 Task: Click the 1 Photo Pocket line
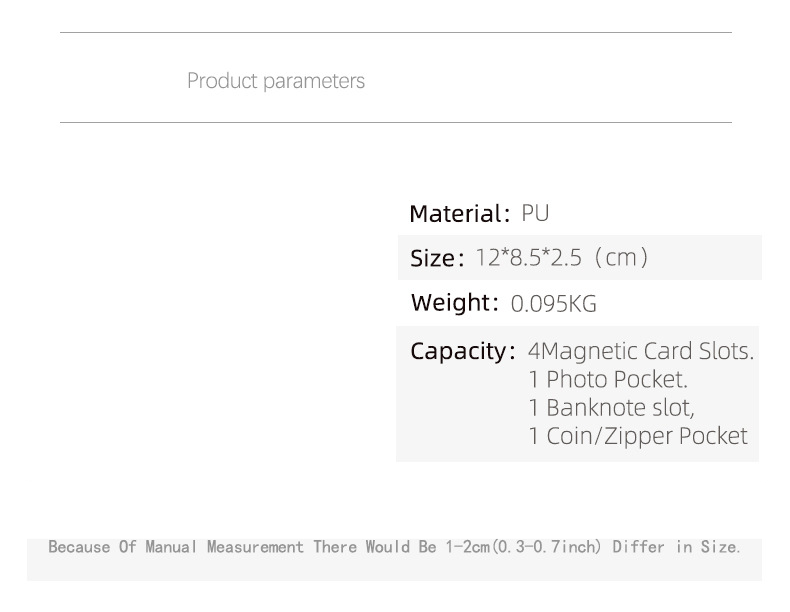click(x=608, y=380)
